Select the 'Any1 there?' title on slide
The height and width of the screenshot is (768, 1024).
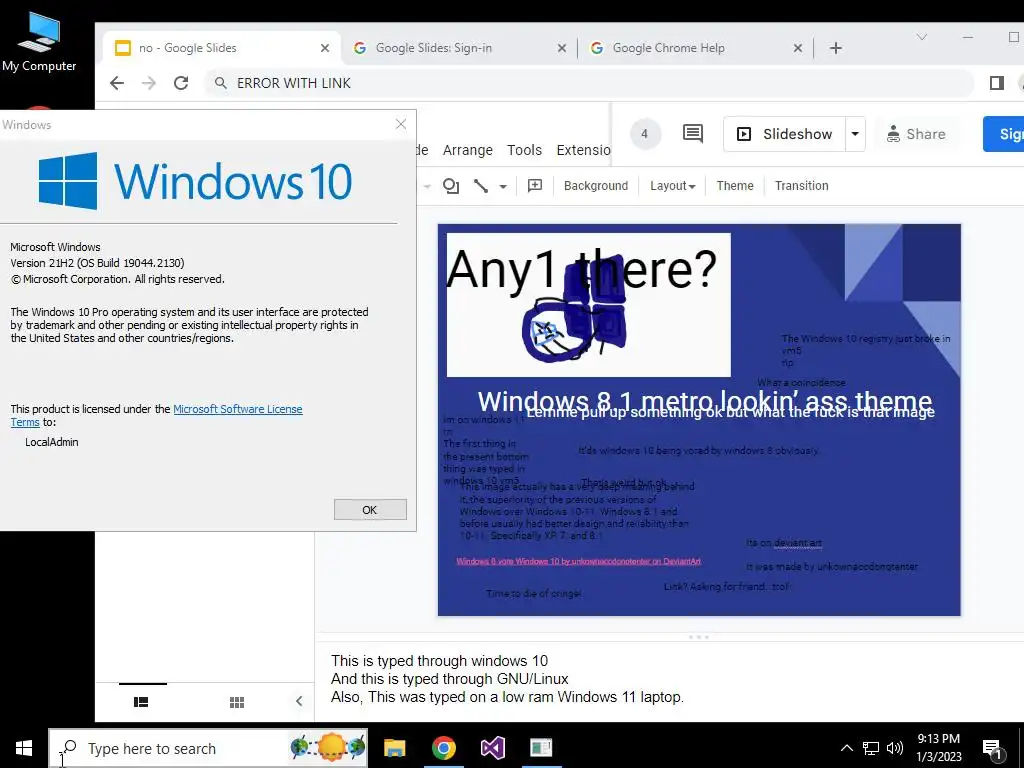pyautogui.click(x=581, y=268)
